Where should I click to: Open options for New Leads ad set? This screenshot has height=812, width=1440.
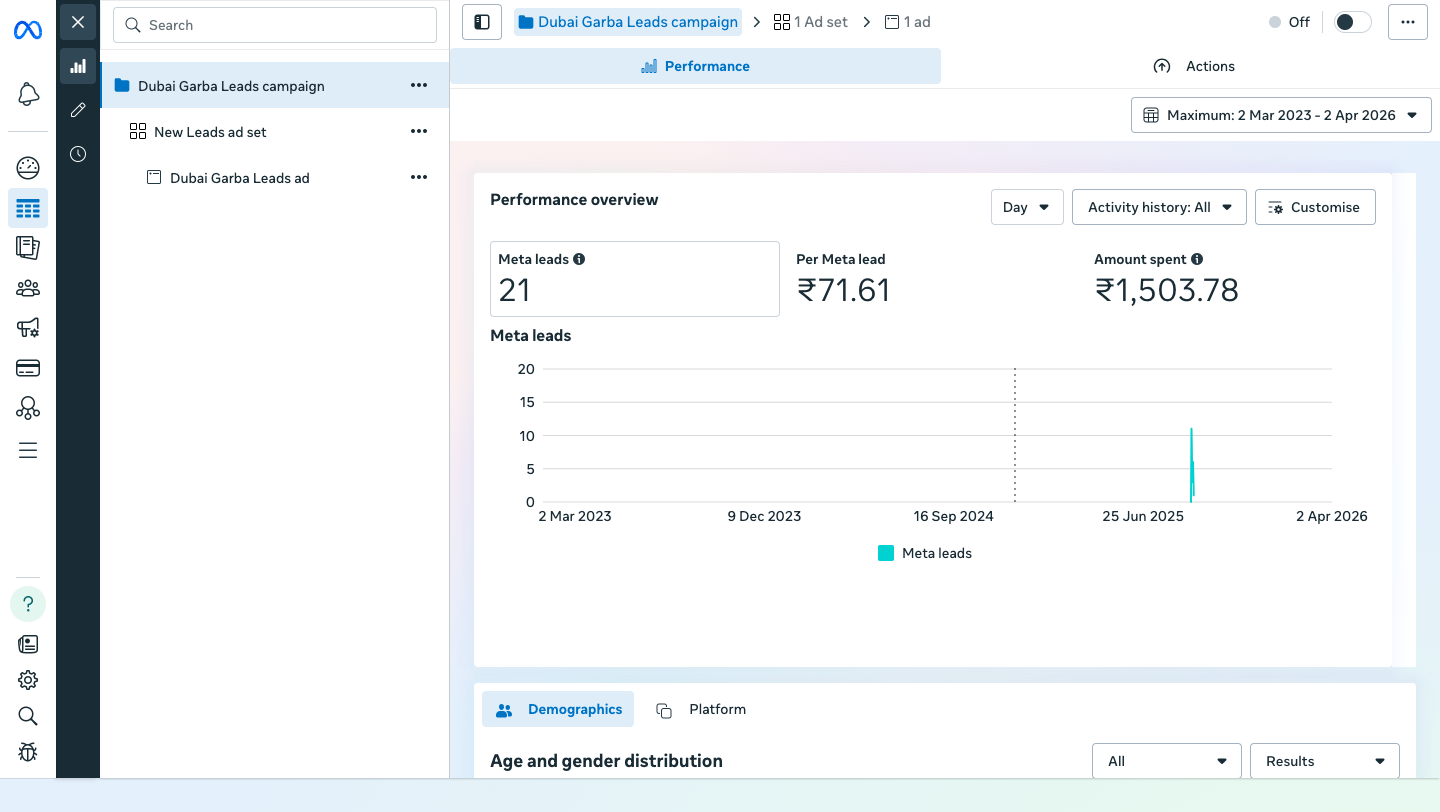click(x=419, y=131)
